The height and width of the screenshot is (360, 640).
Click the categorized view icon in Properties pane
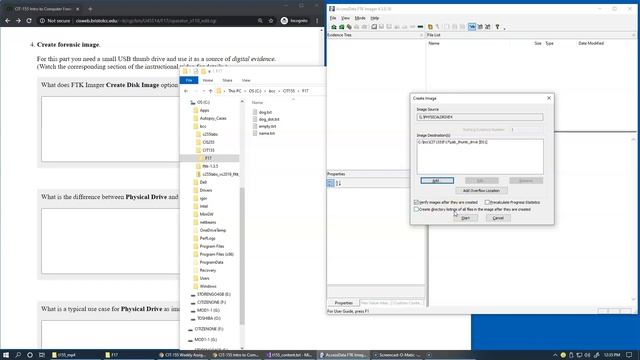coord(331,184)
